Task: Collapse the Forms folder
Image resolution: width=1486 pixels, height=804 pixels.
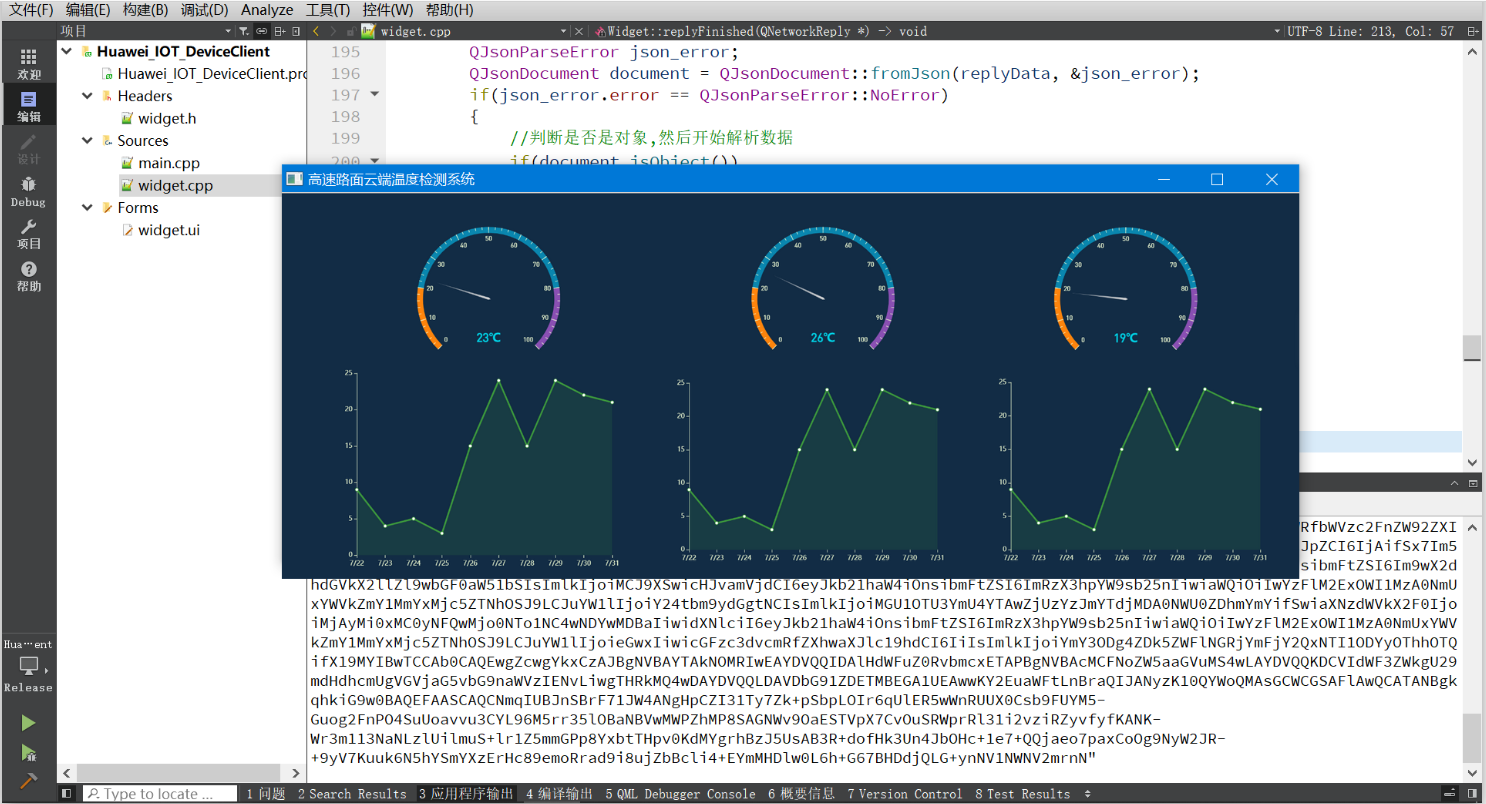Action: click(88, 208)
